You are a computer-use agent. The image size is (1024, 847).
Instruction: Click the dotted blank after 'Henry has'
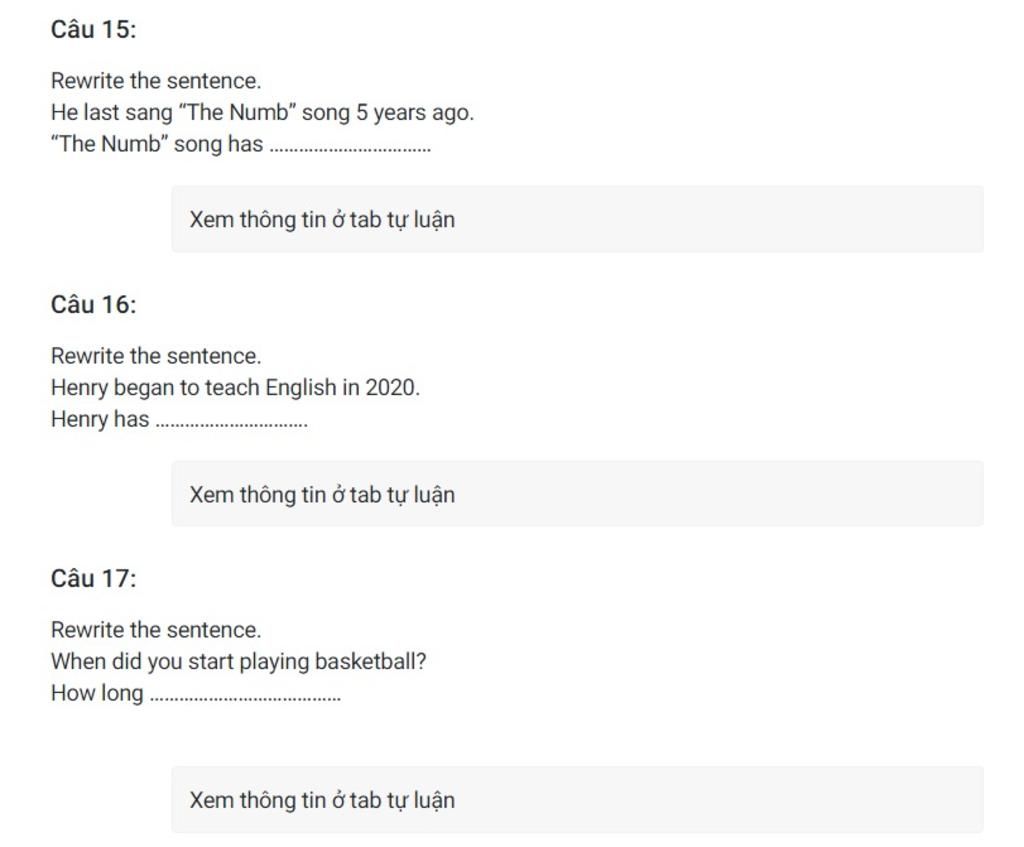tap(232, 424)
